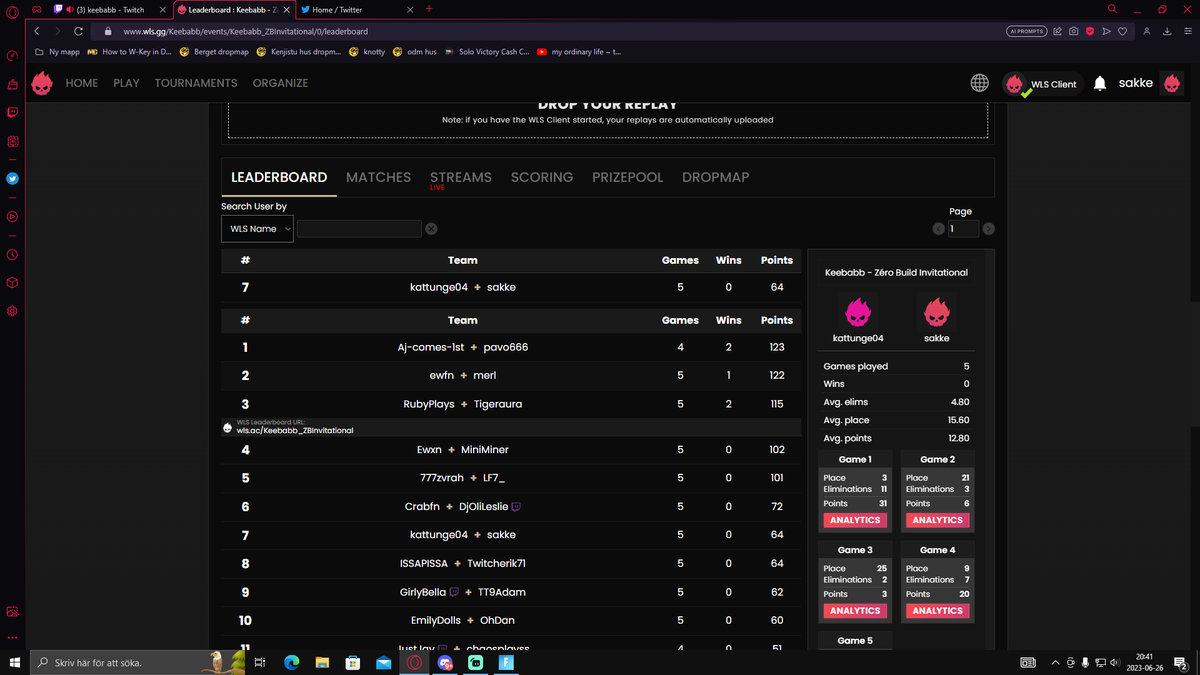Open Tigeraura player link
1200x675 pixels.
coord(498,404)
